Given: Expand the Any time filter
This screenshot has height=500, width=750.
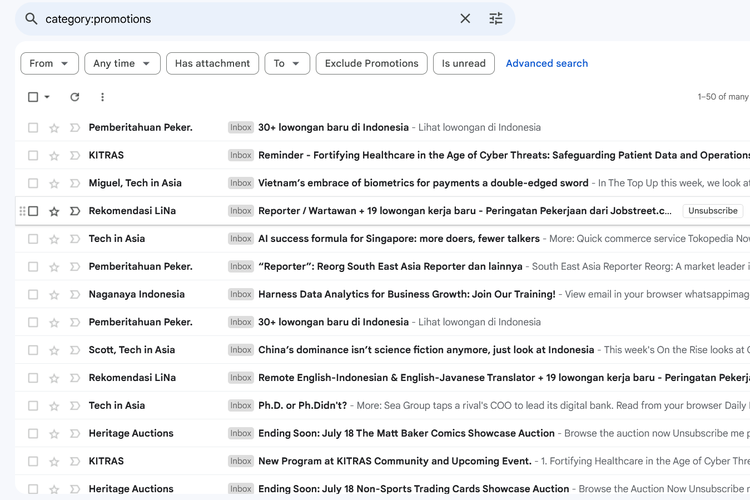Looking at the screenshot, I should [122, 64].
